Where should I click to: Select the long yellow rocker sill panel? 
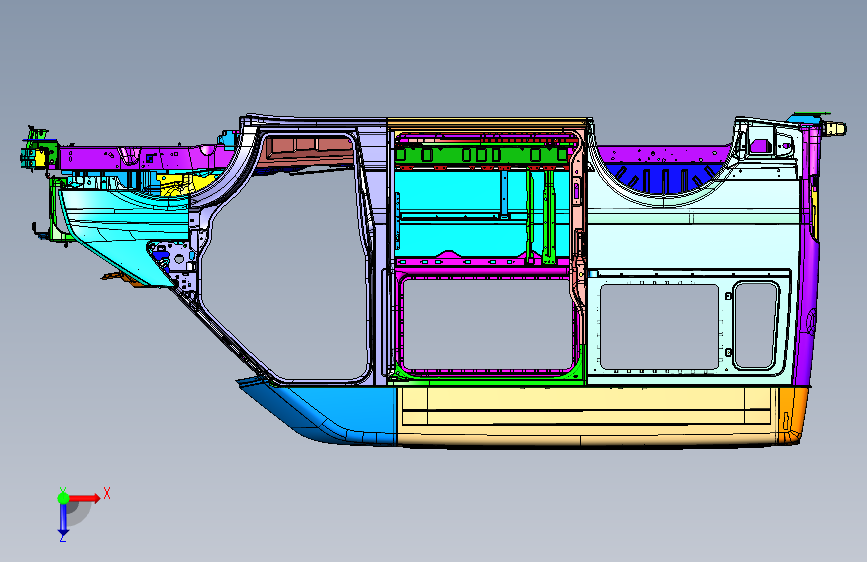coord(587,416)
